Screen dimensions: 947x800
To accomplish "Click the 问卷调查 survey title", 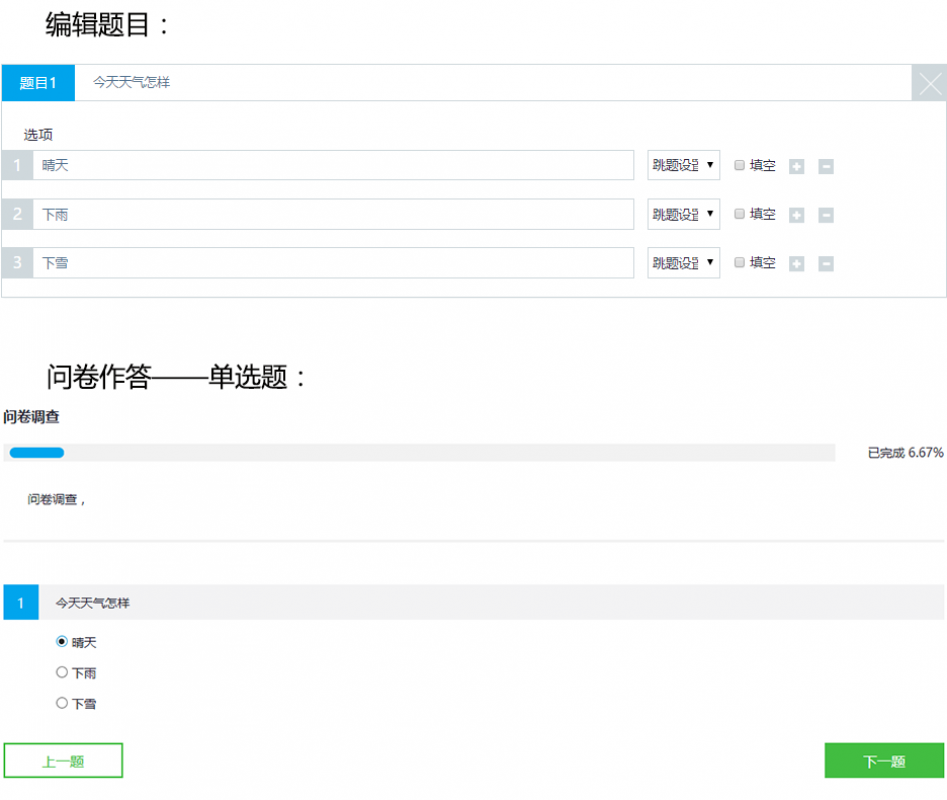I will point(31,417).
